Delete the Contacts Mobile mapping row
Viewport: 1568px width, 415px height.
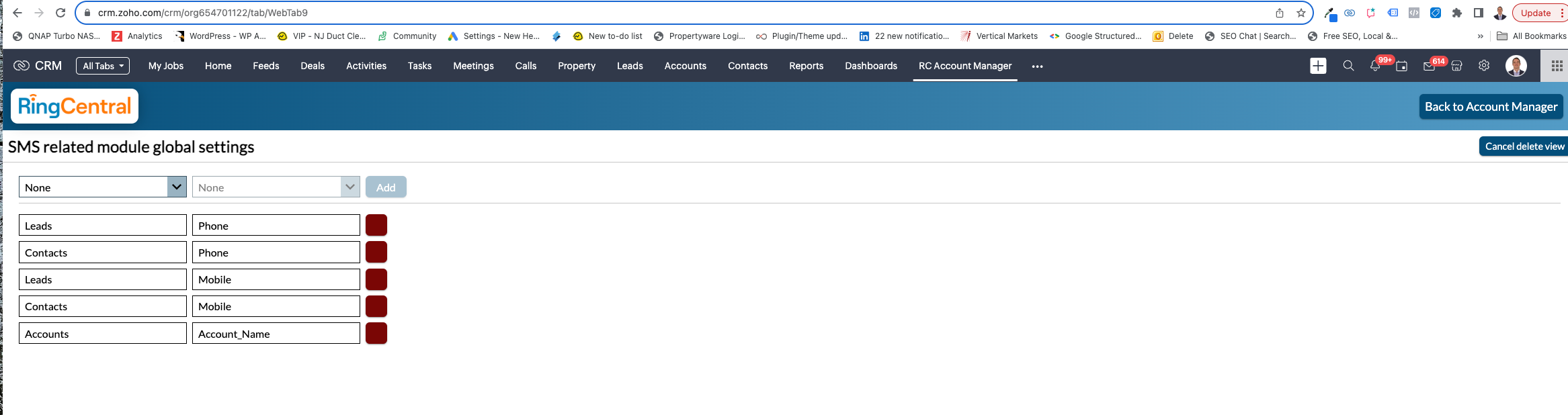(x=376, y=306)
